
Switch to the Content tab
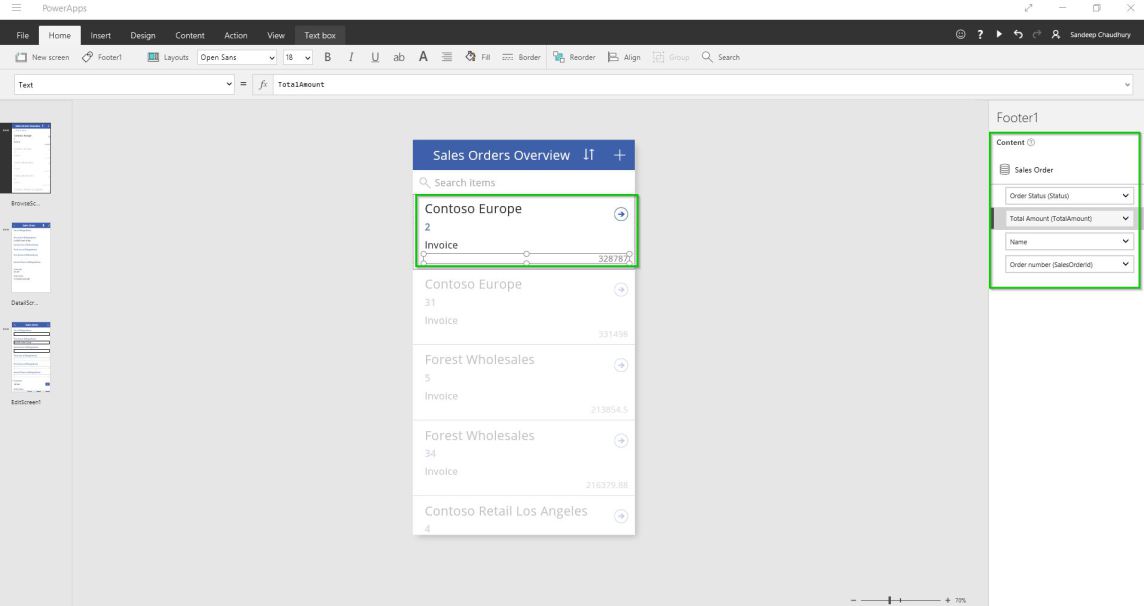coord(190,35)
